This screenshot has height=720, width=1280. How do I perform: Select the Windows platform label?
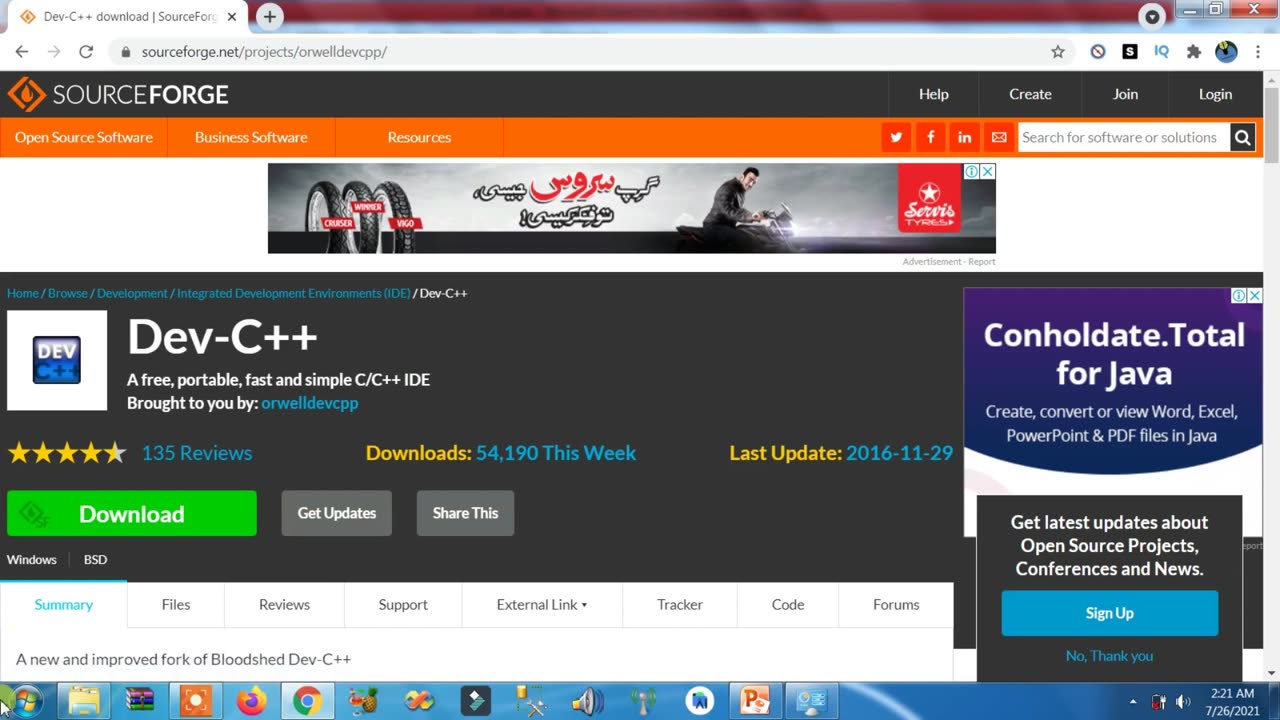32,560
